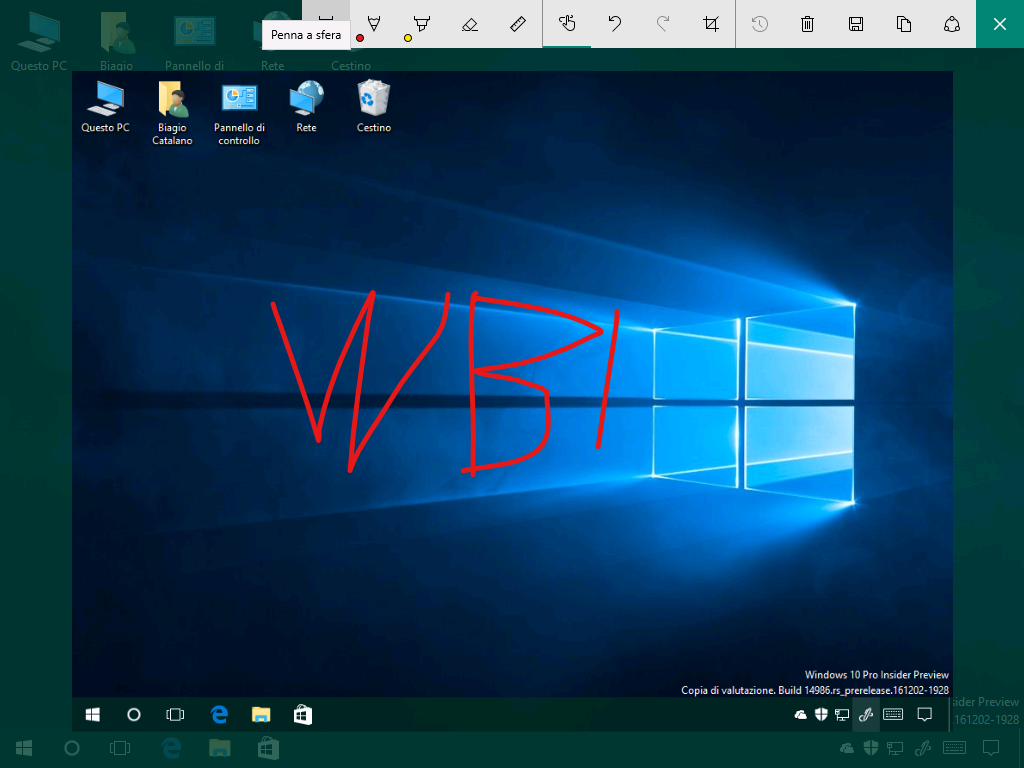
Task: Click the Store icon in the sketched screenshot taskbar
Action: coord(302,714)
